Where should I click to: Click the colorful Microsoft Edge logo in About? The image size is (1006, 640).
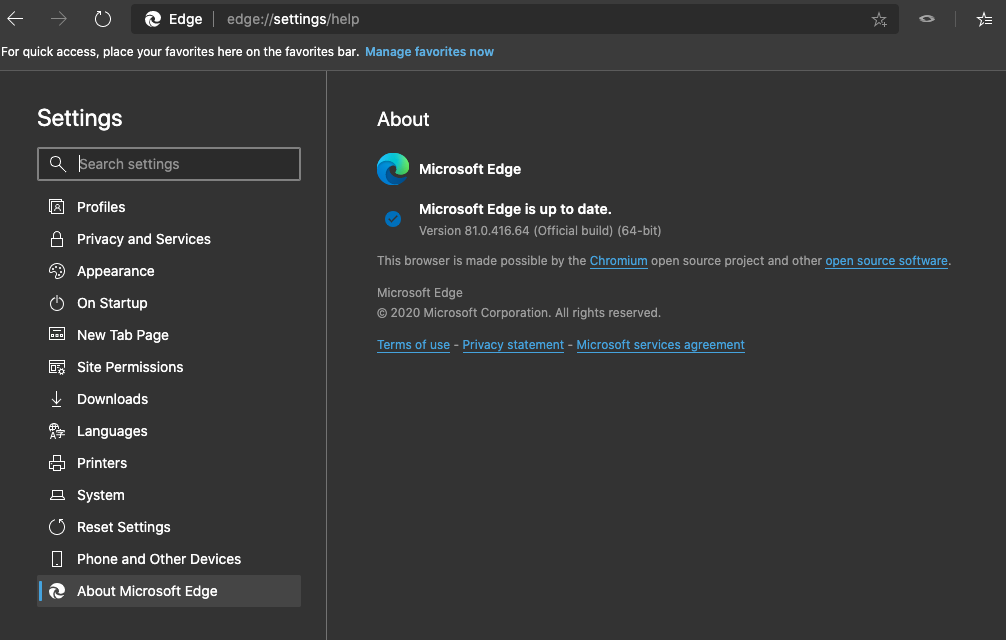pos(393,169)
